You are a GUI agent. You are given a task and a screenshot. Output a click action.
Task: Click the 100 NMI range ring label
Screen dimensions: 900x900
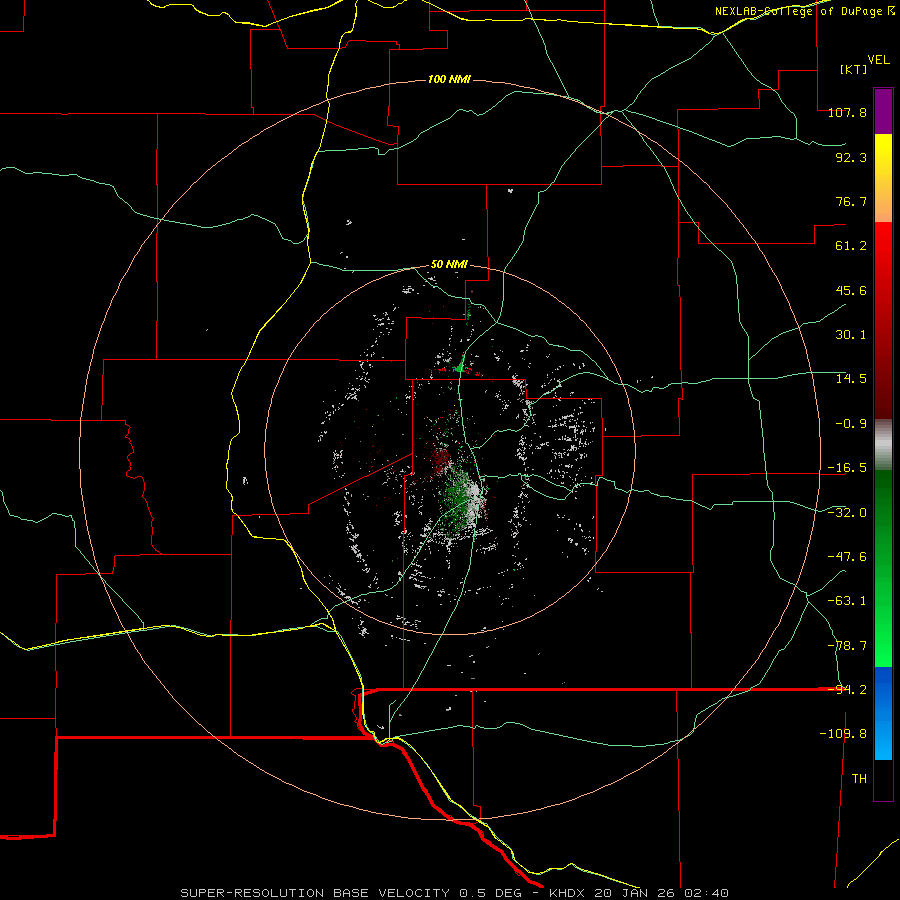(449, 79)
